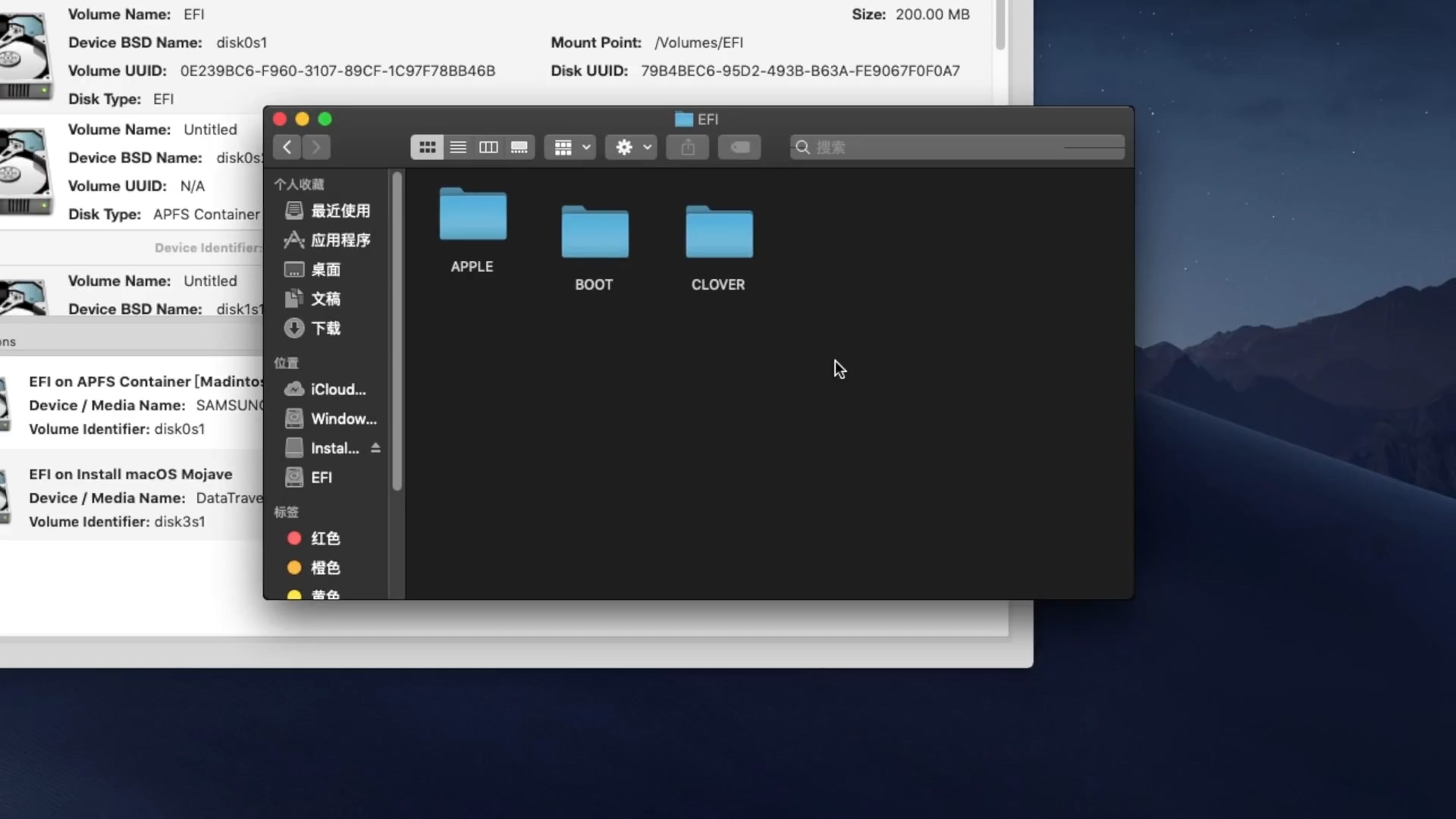Switch to gallery view layout
Screen dimensions: 1456x819
click(519, 146)
